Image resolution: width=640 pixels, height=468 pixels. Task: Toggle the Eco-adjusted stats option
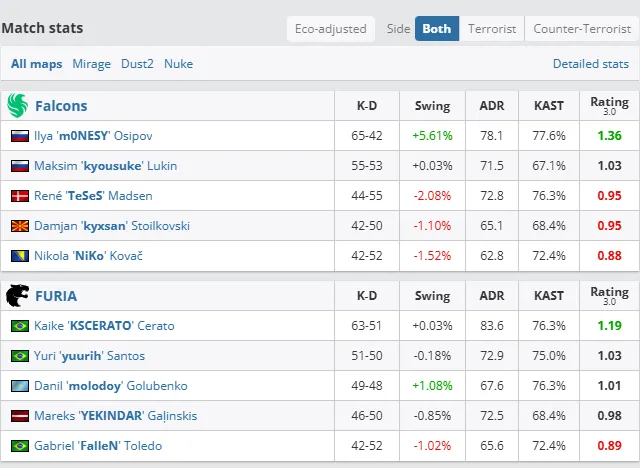point(331,29)
